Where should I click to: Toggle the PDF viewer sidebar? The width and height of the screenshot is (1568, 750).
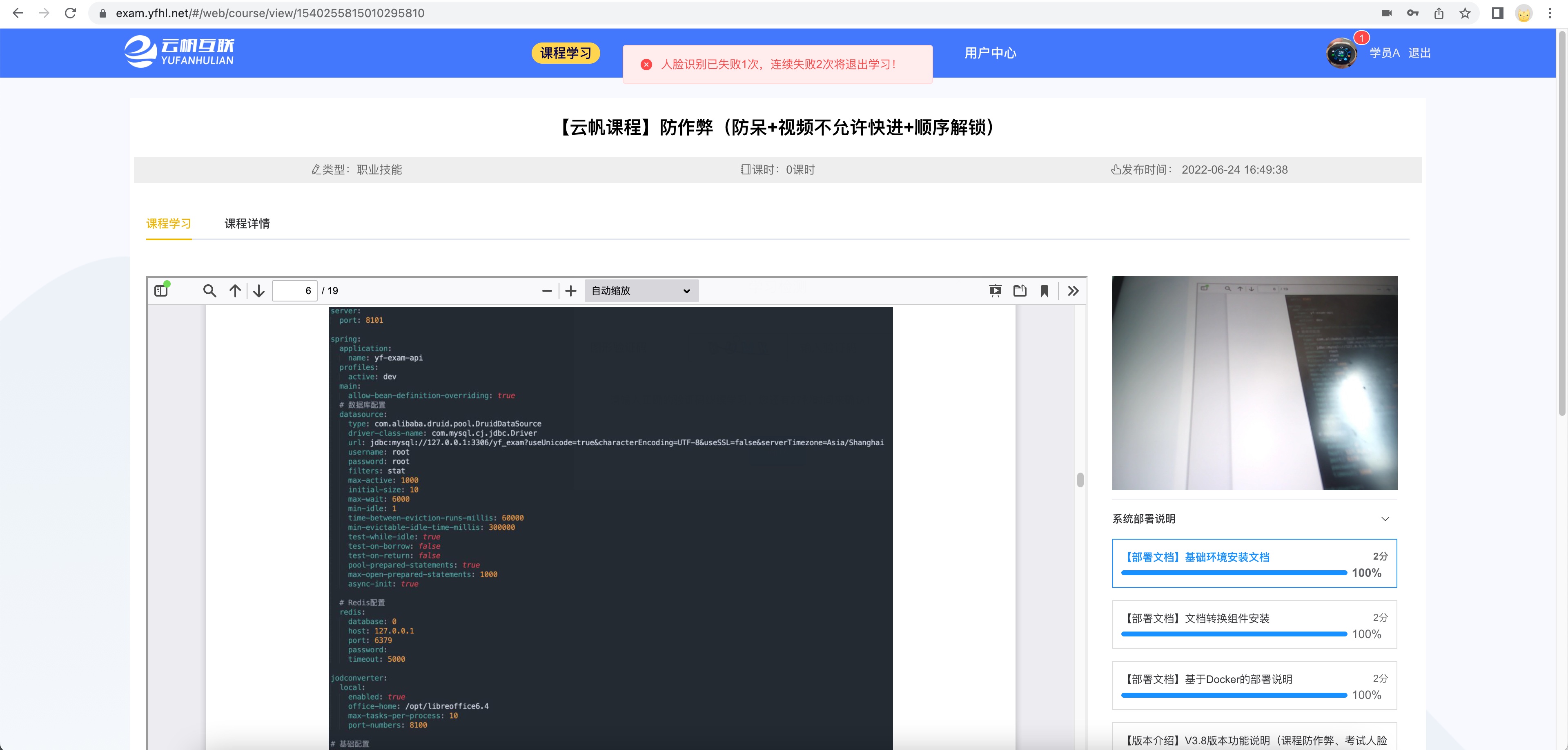tap(161, 290)
